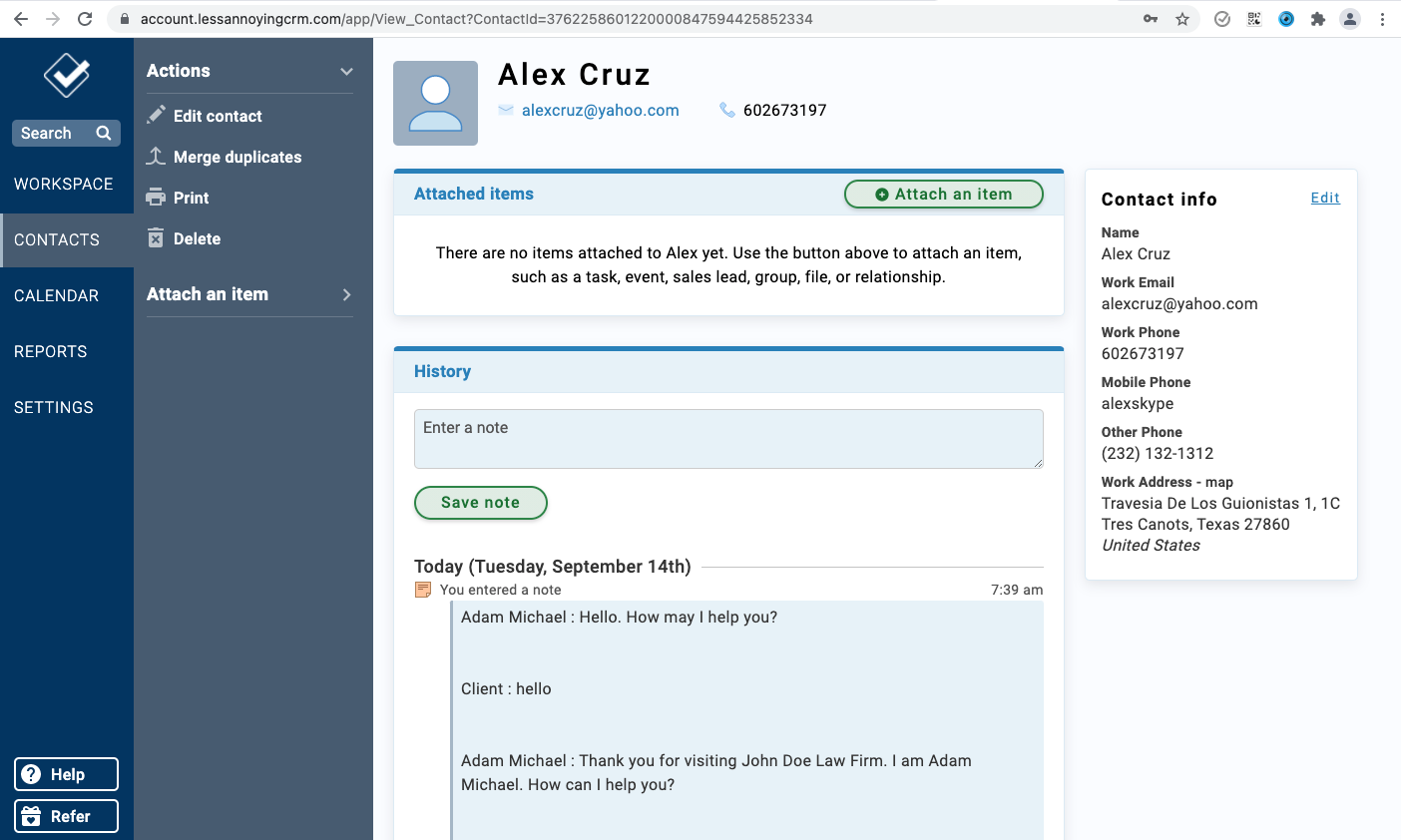Screen dimensions: 1401x840
Task: Click the Today (Tuesday, September 14th) heading
Action: coord(553,567)
